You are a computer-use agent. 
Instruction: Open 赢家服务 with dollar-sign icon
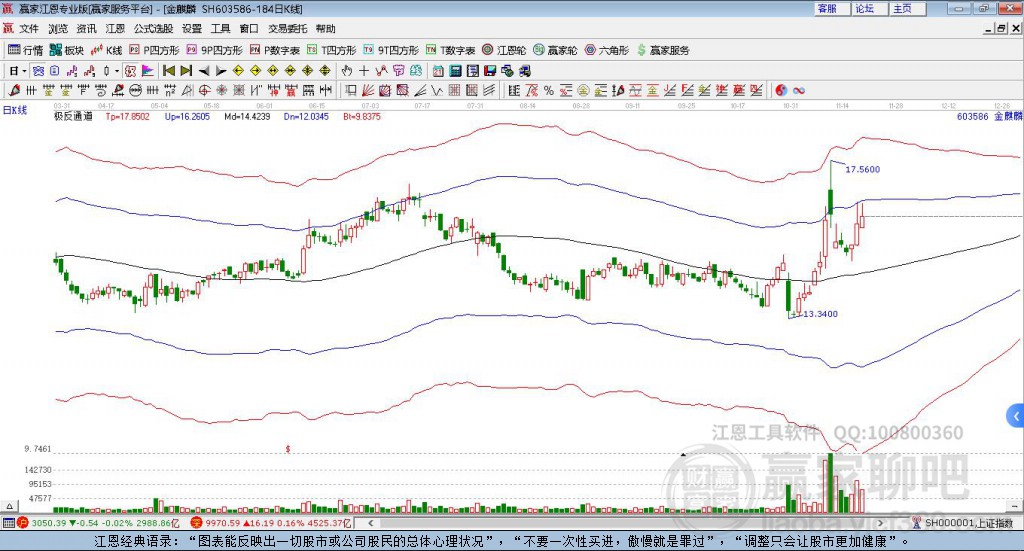click(x=663, y=50)
